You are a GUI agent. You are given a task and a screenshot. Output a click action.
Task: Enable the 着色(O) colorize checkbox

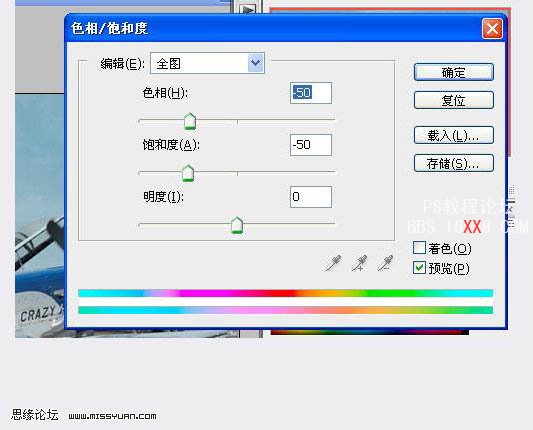click(x=419, y=248)
